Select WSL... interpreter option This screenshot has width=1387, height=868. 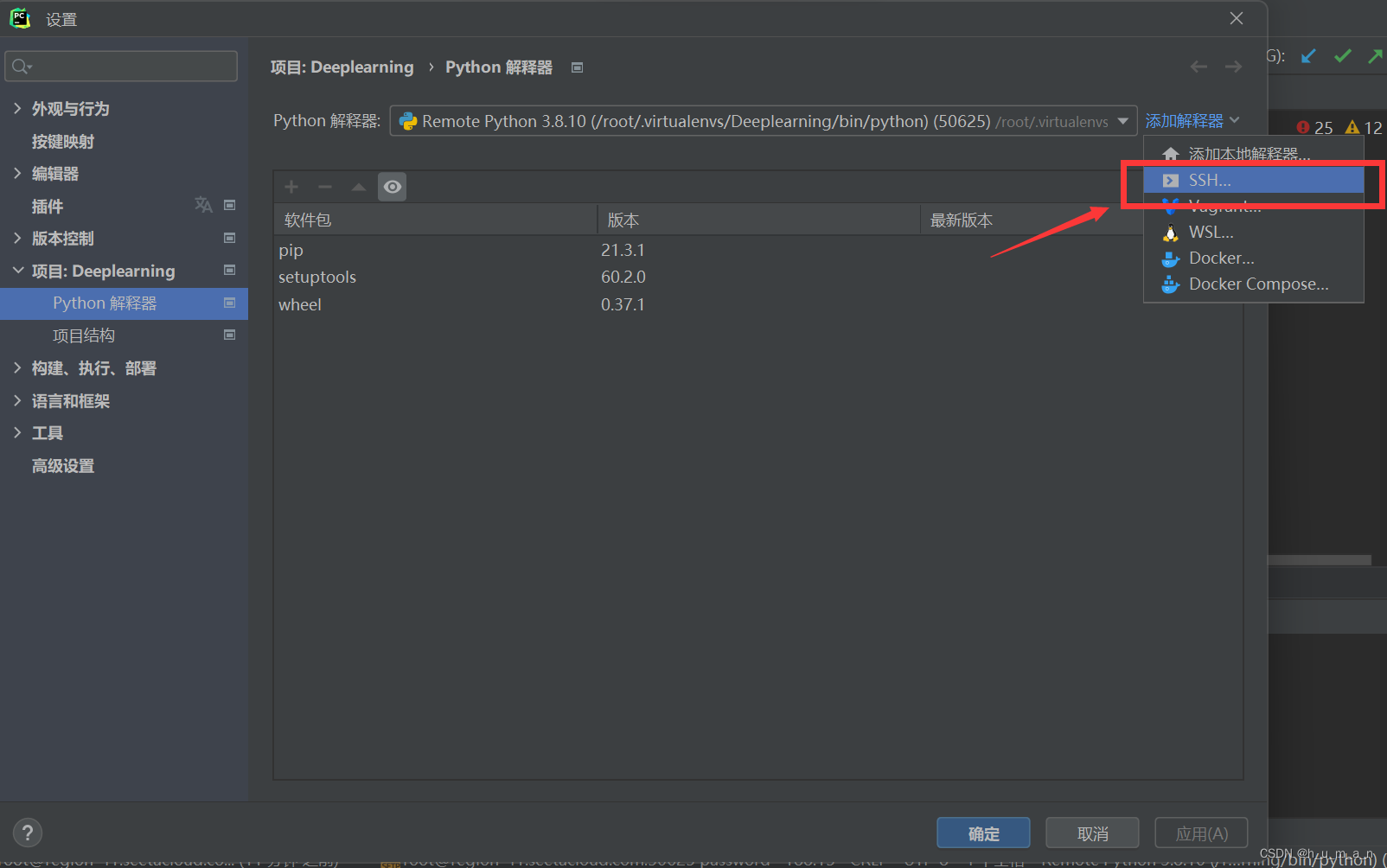(1254, 232)
